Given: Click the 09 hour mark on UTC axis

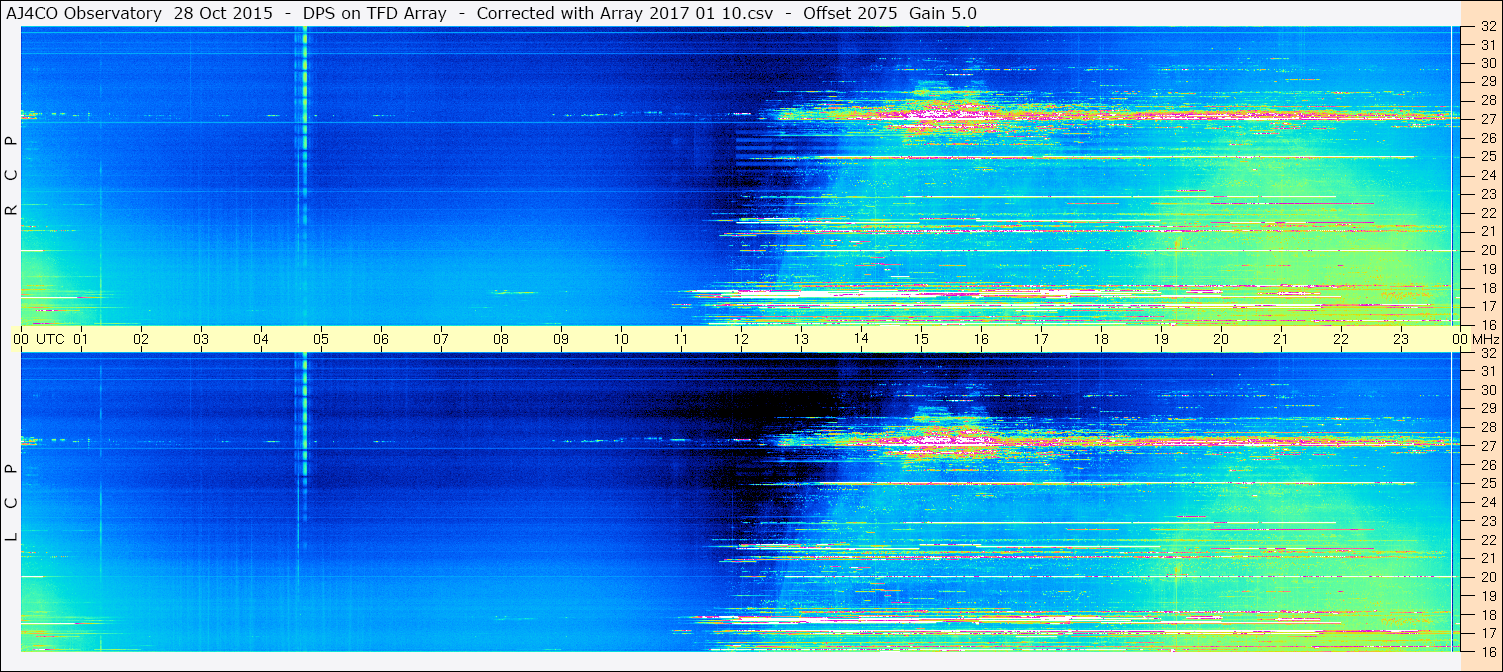Looking at the screenshot, I should (x=561, y=339).
